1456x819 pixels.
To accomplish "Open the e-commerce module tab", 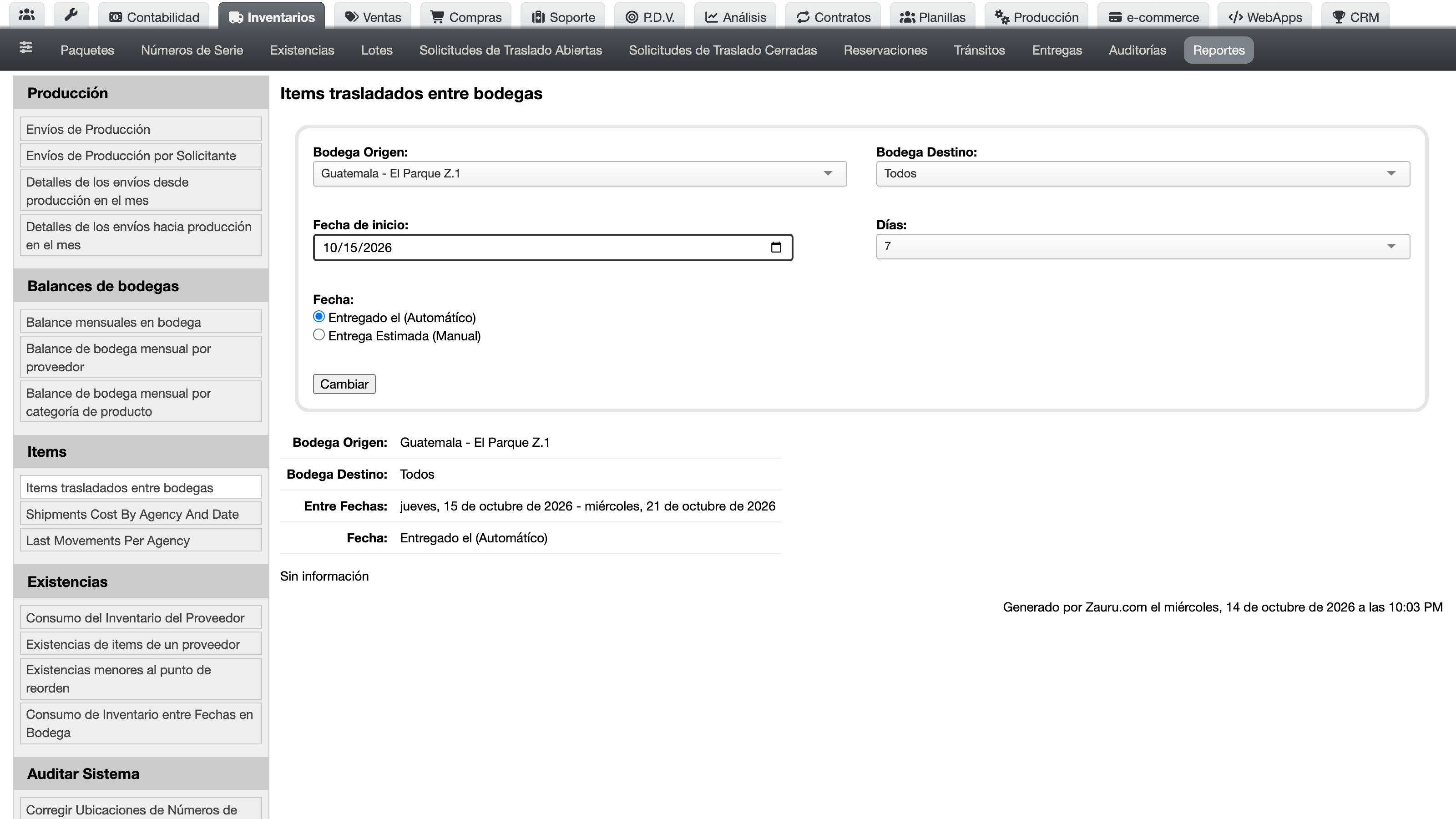I will 1153,17.
